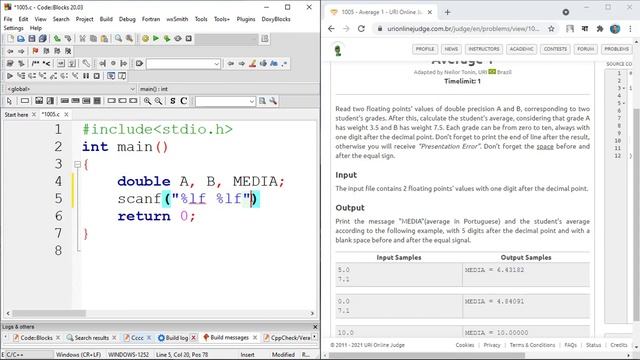Switch to the Search results tab

pyautogui.click(x=91, y=338)
